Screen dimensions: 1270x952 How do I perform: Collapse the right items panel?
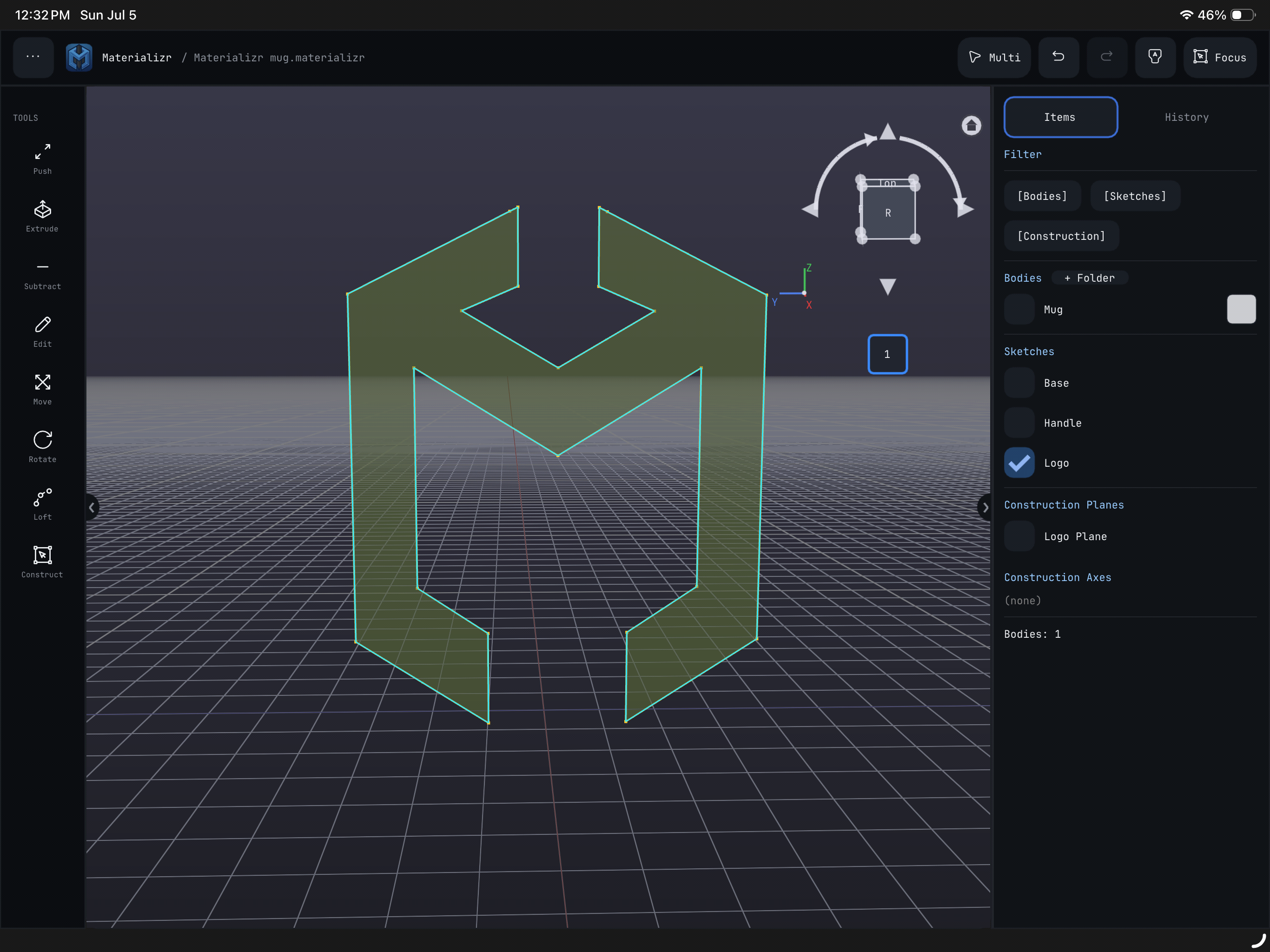(984, 508)
